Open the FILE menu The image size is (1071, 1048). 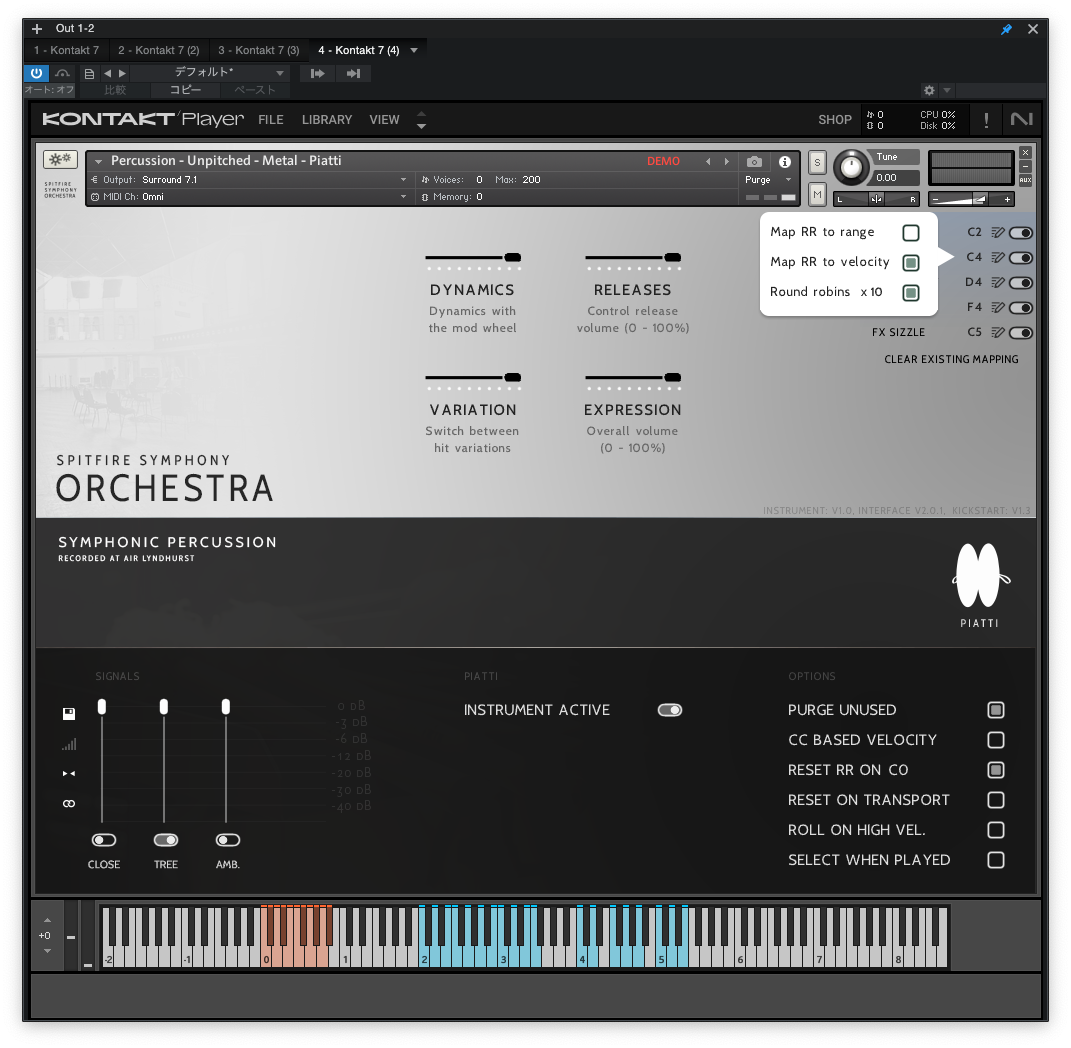coord(270,120)
